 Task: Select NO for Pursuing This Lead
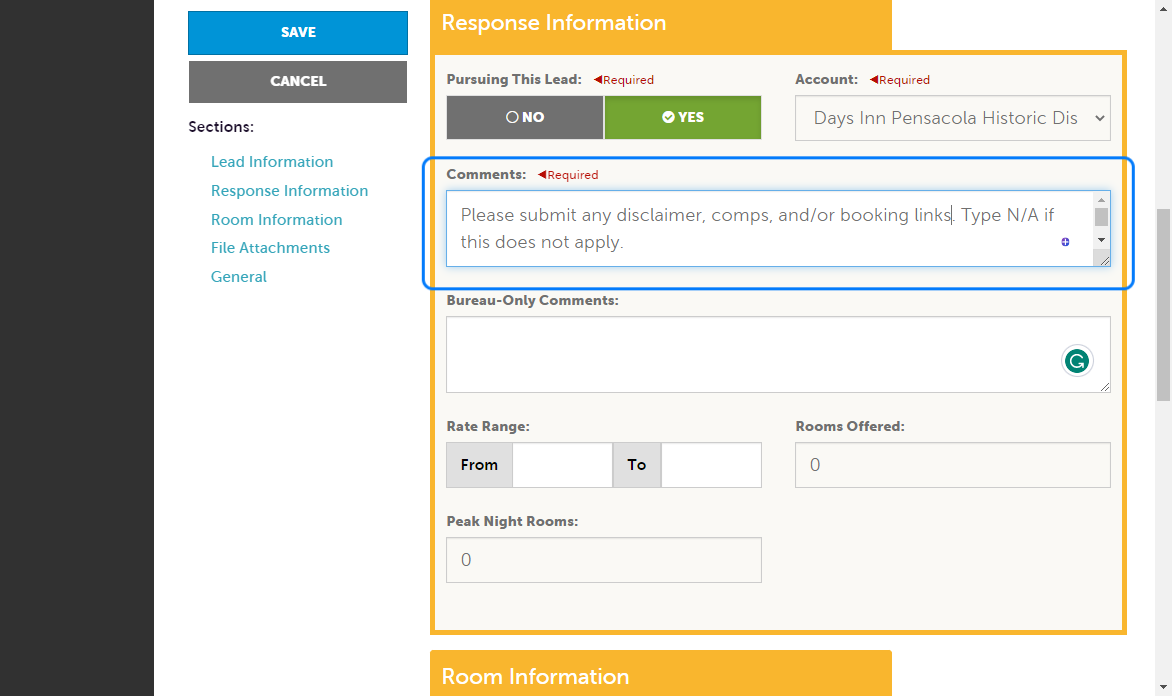point(525,117)
